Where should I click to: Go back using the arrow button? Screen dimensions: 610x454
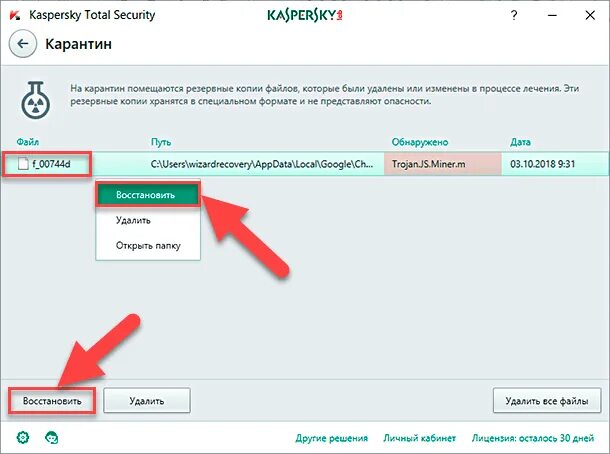click(23, 44)
